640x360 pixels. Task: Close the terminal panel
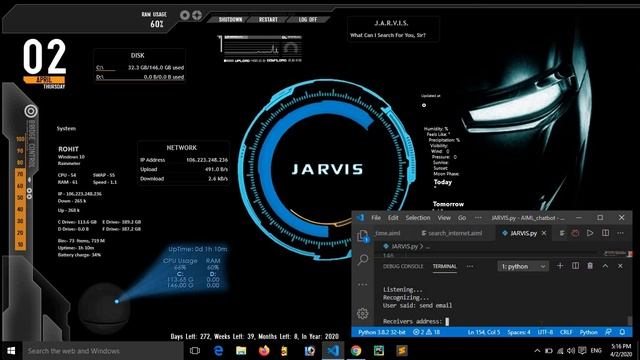click(x=620, y=266)
